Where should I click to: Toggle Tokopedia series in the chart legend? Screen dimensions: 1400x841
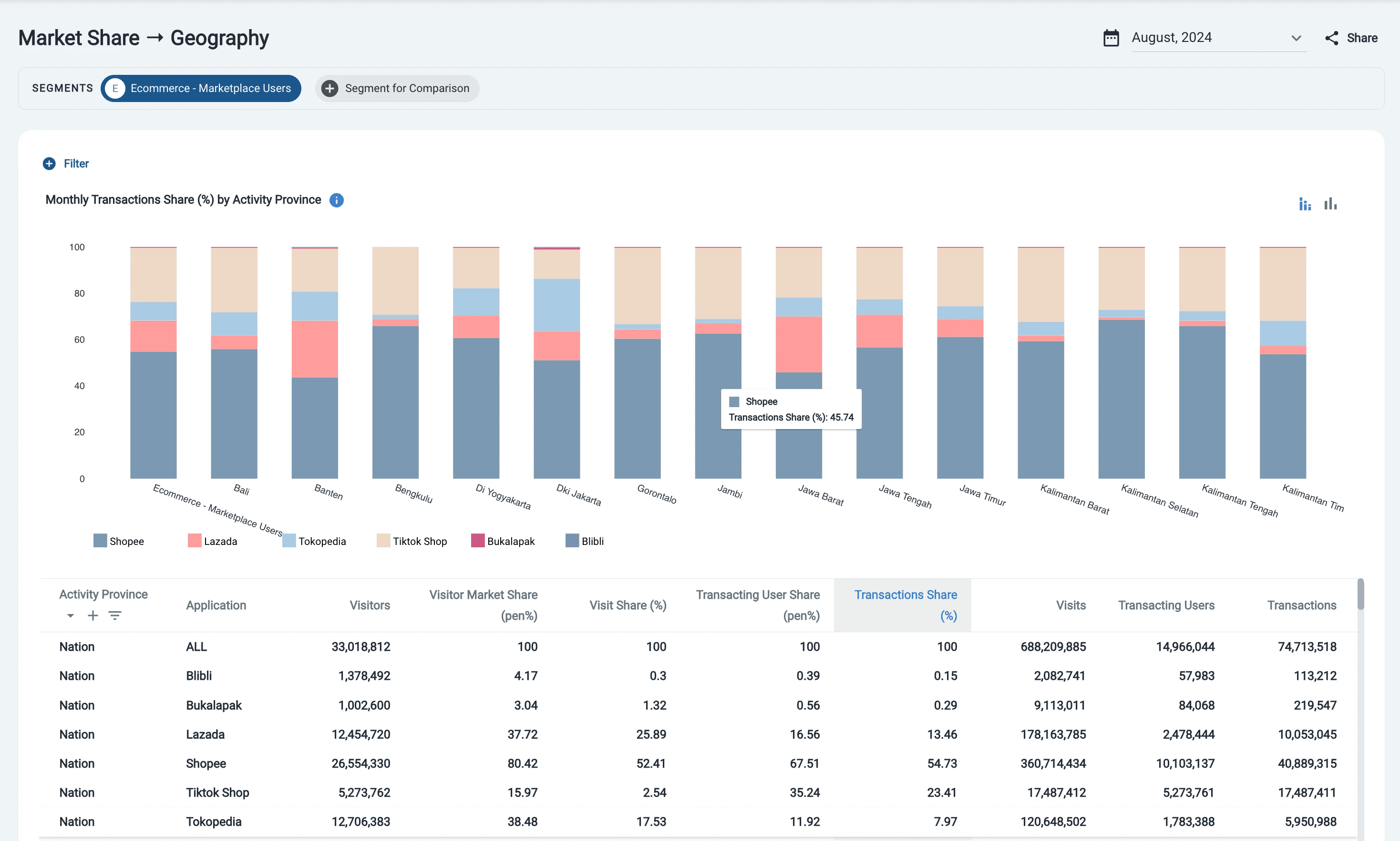point(315,541)
